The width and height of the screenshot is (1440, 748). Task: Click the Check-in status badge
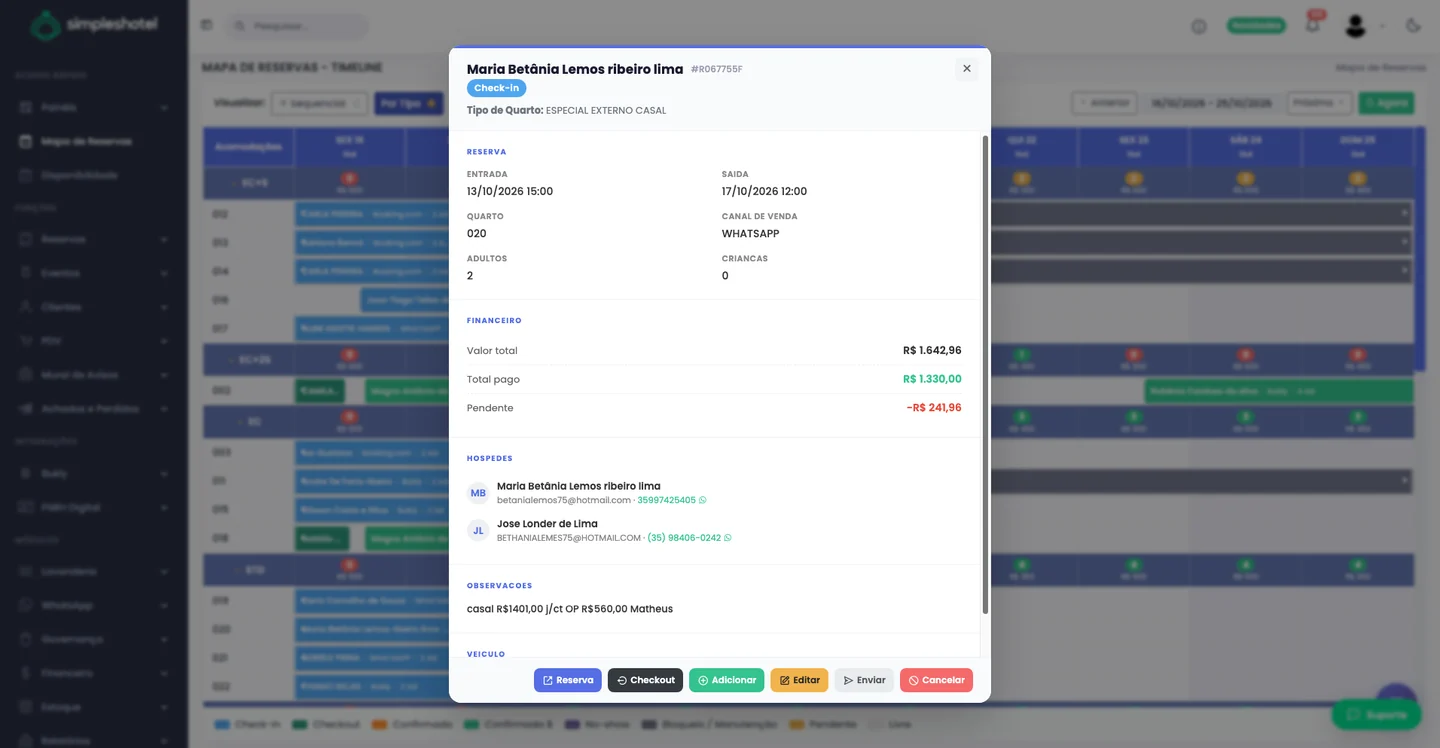point(496,88)
